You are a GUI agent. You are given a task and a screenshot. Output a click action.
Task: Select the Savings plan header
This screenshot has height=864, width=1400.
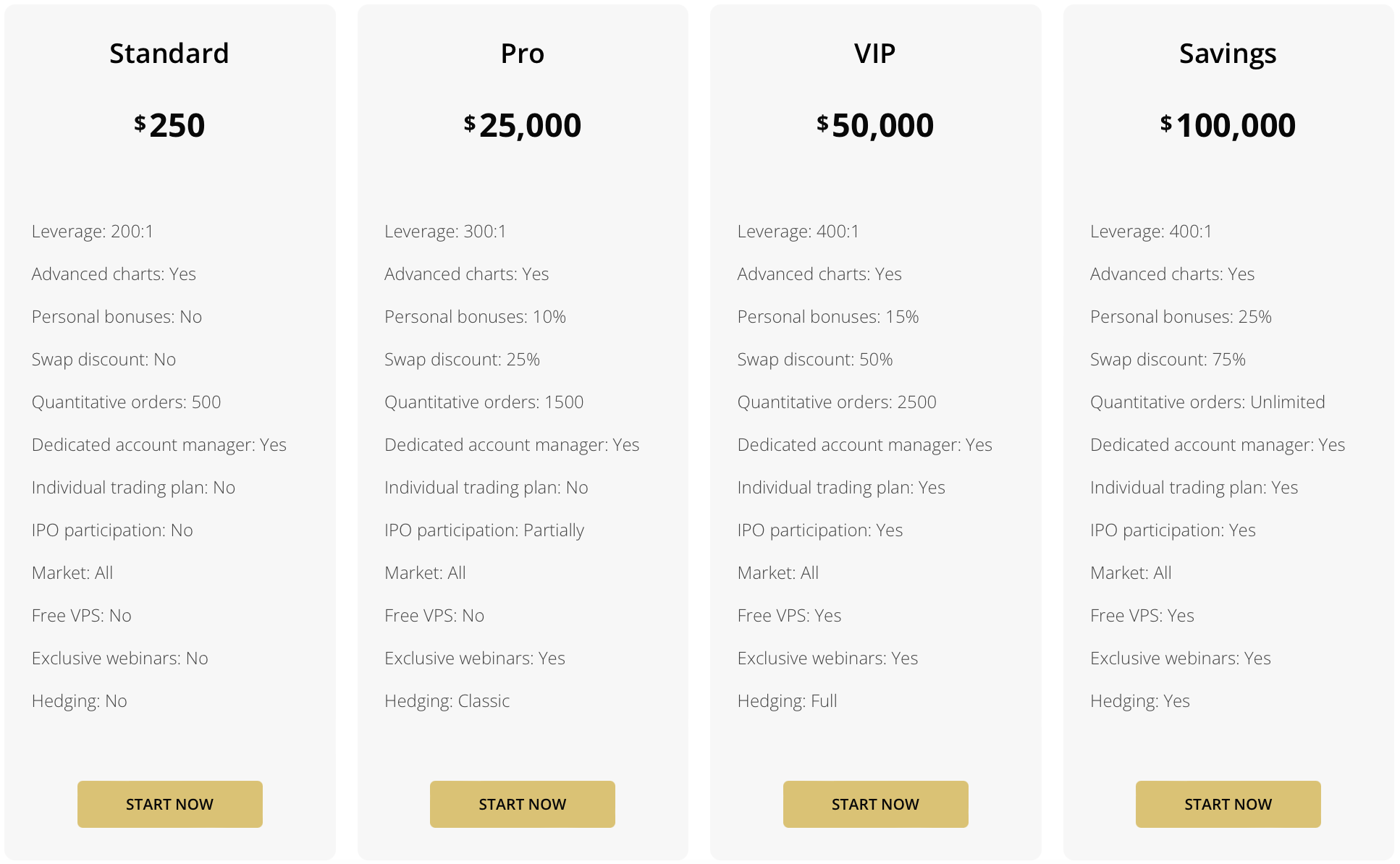[x=1228, y=53]
